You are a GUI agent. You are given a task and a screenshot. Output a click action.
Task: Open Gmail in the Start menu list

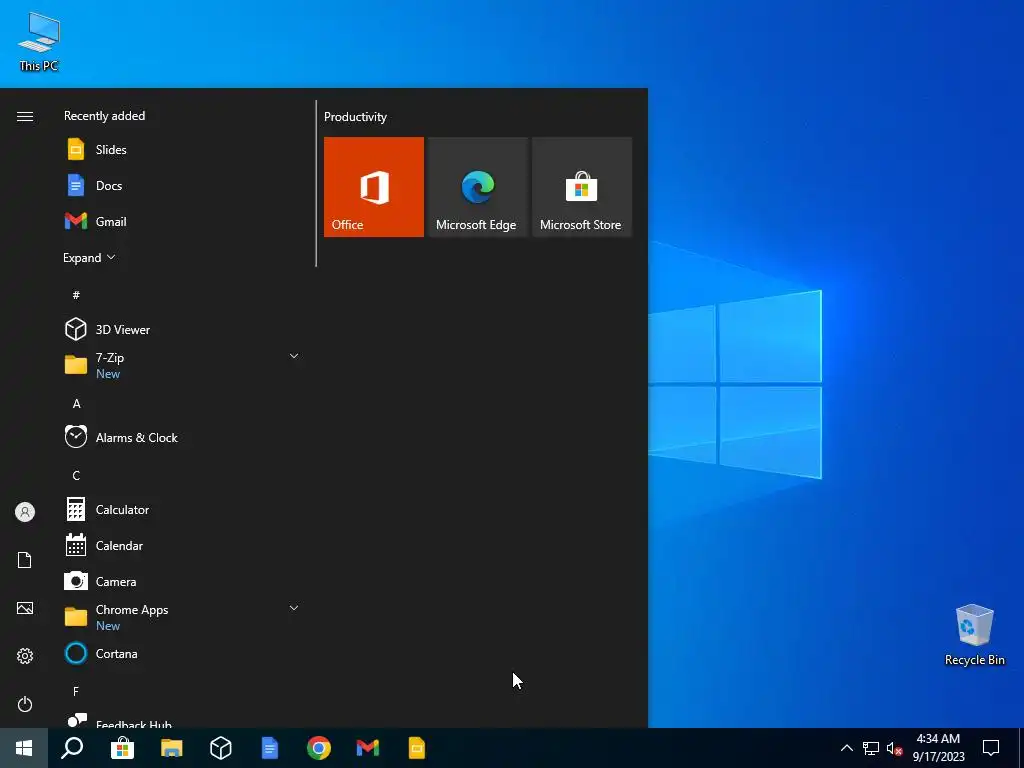183,221
